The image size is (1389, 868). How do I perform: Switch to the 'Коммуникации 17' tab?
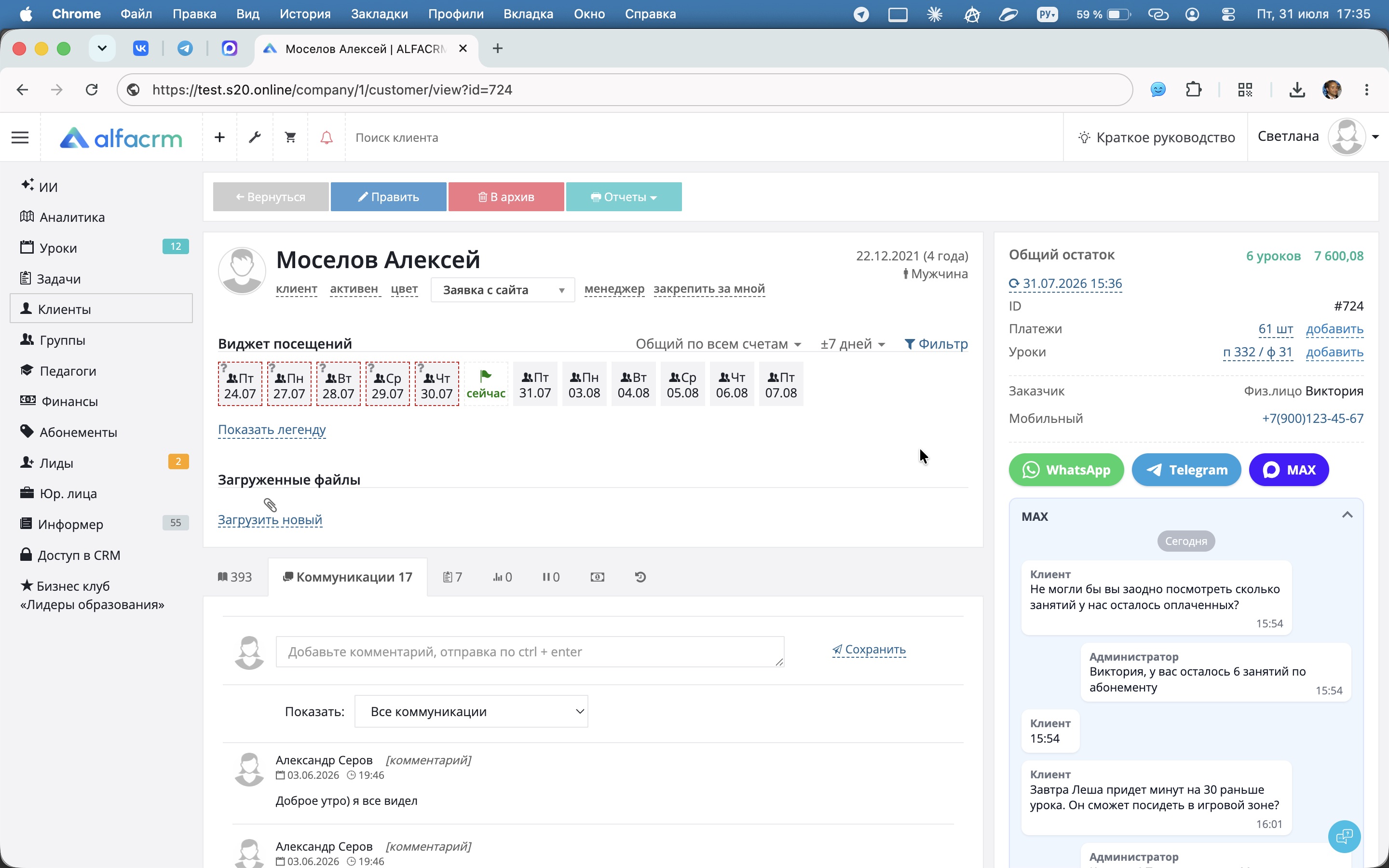click(347, 577)
